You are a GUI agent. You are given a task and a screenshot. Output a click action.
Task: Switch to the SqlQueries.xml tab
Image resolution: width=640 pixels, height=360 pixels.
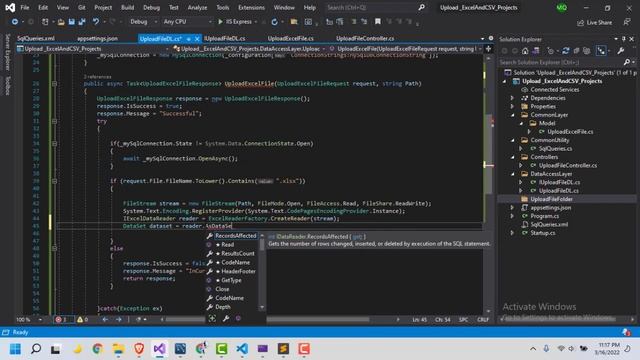click(x=36, y=38)
